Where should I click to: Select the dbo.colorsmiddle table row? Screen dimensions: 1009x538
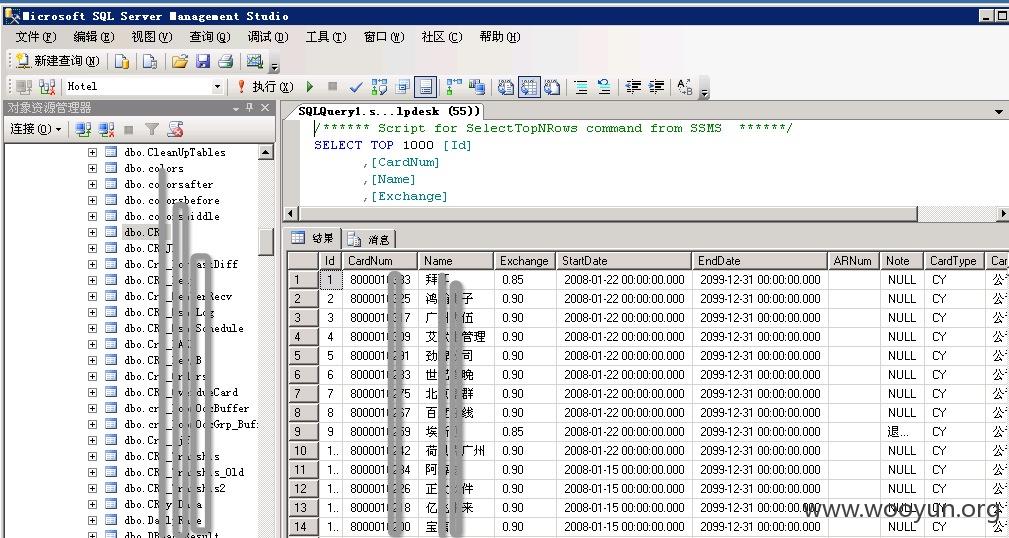click(x=172, y=216)
